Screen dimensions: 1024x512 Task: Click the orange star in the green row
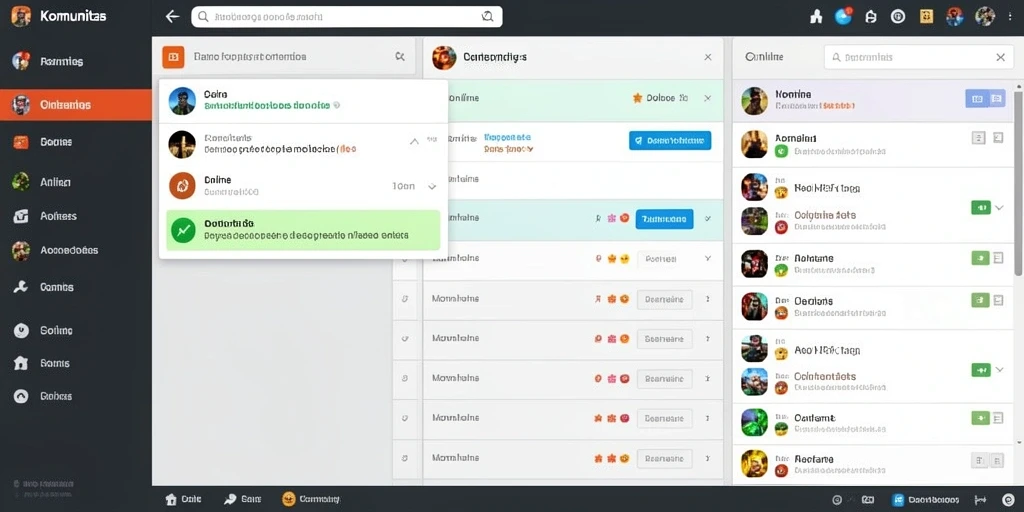(637, 98)
